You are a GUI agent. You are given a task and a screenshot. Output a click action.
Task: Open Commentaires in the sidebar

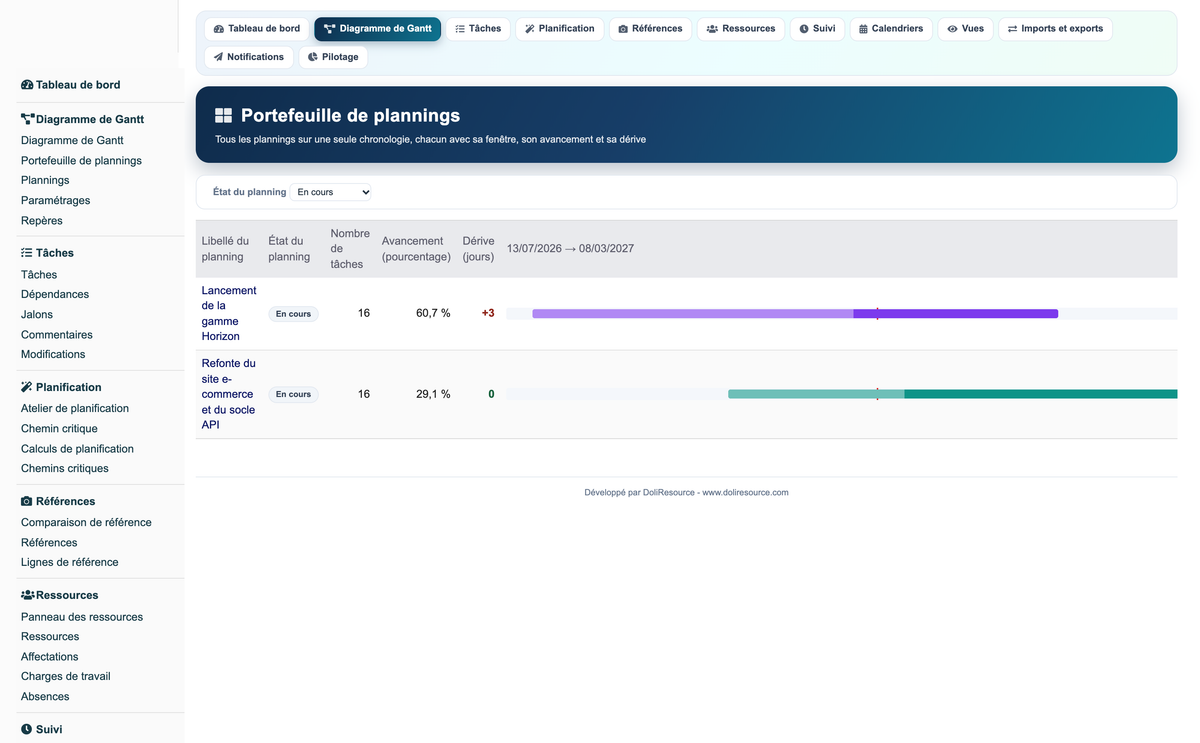[57, 335]
